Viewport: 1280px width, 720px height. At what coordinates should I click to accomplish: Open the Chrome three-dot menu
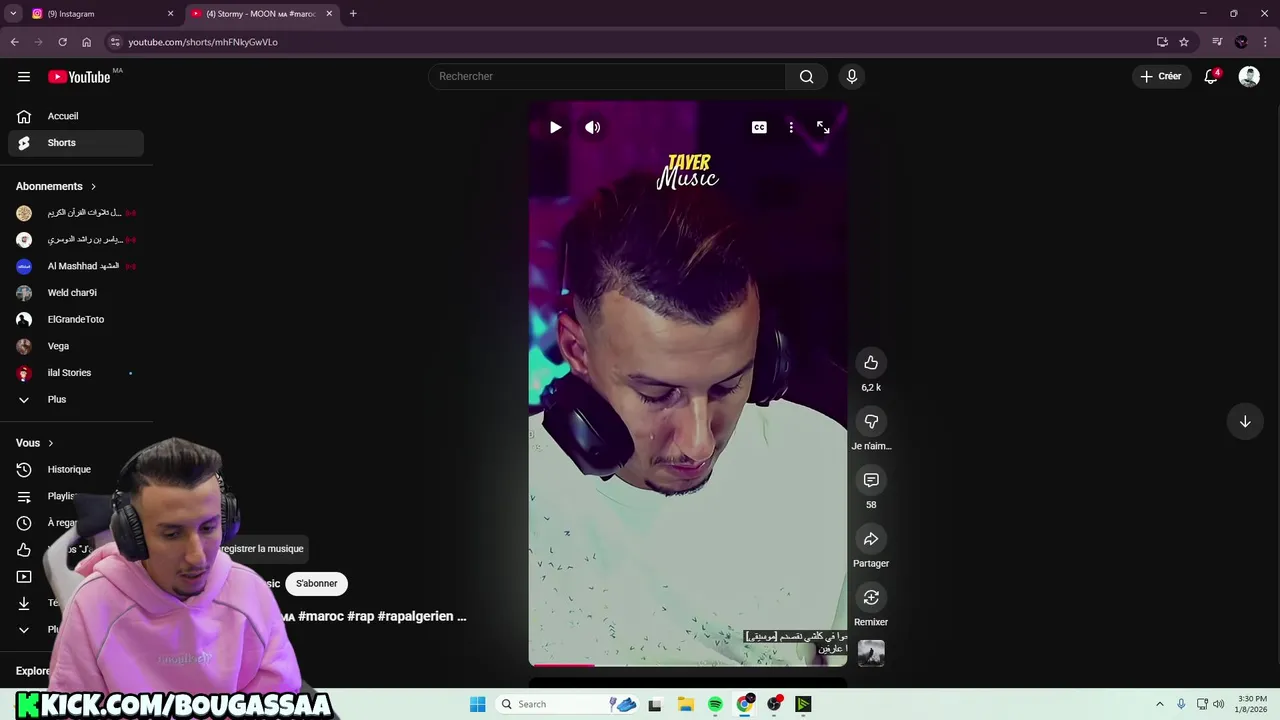(x=1265, y=42)
